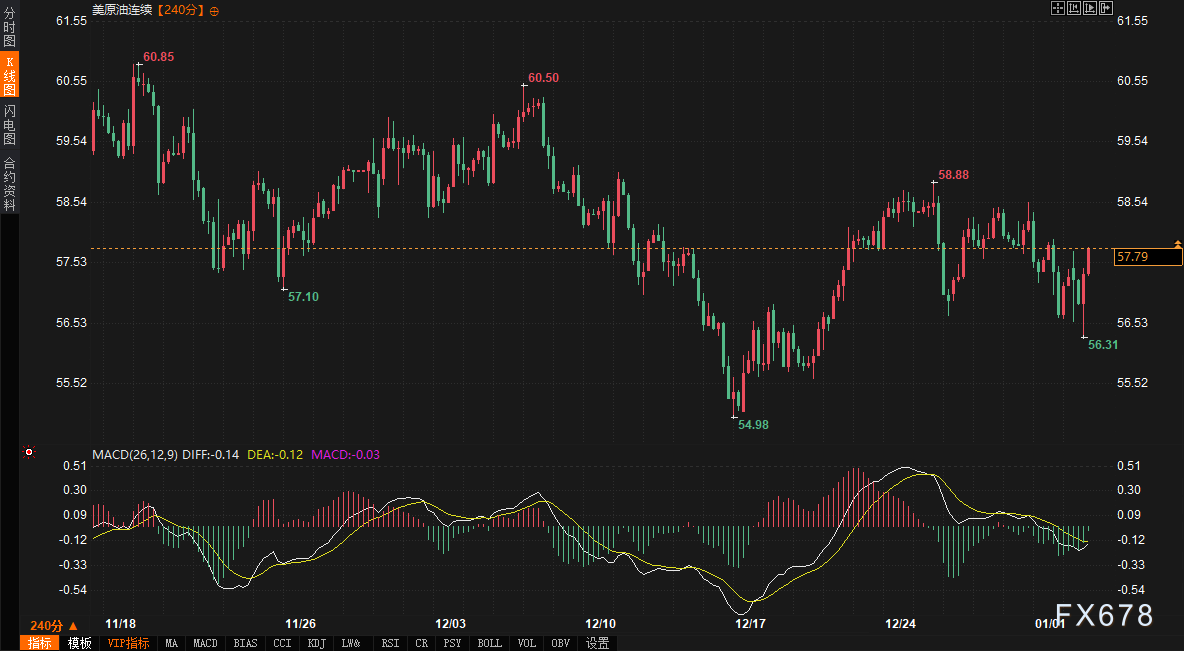Enable the BOLL indicator overlay
Image resolution: width=1184 pixels, height=651 pixels.
tap(489, 643)
